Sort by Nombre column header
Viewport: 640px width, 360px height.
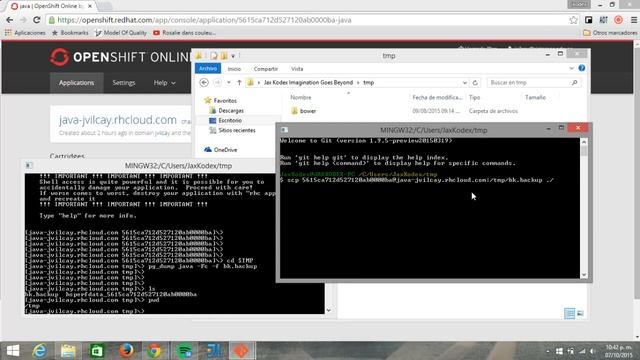coord(301,98)
